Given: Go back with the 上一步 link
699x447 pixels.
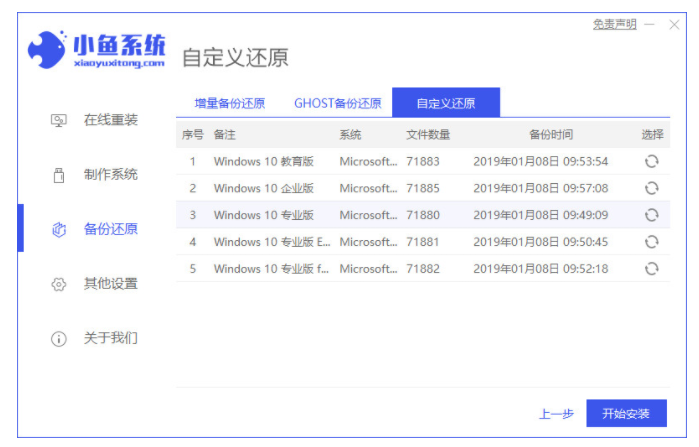Looking at the screenshot, I should coord(556,413).
